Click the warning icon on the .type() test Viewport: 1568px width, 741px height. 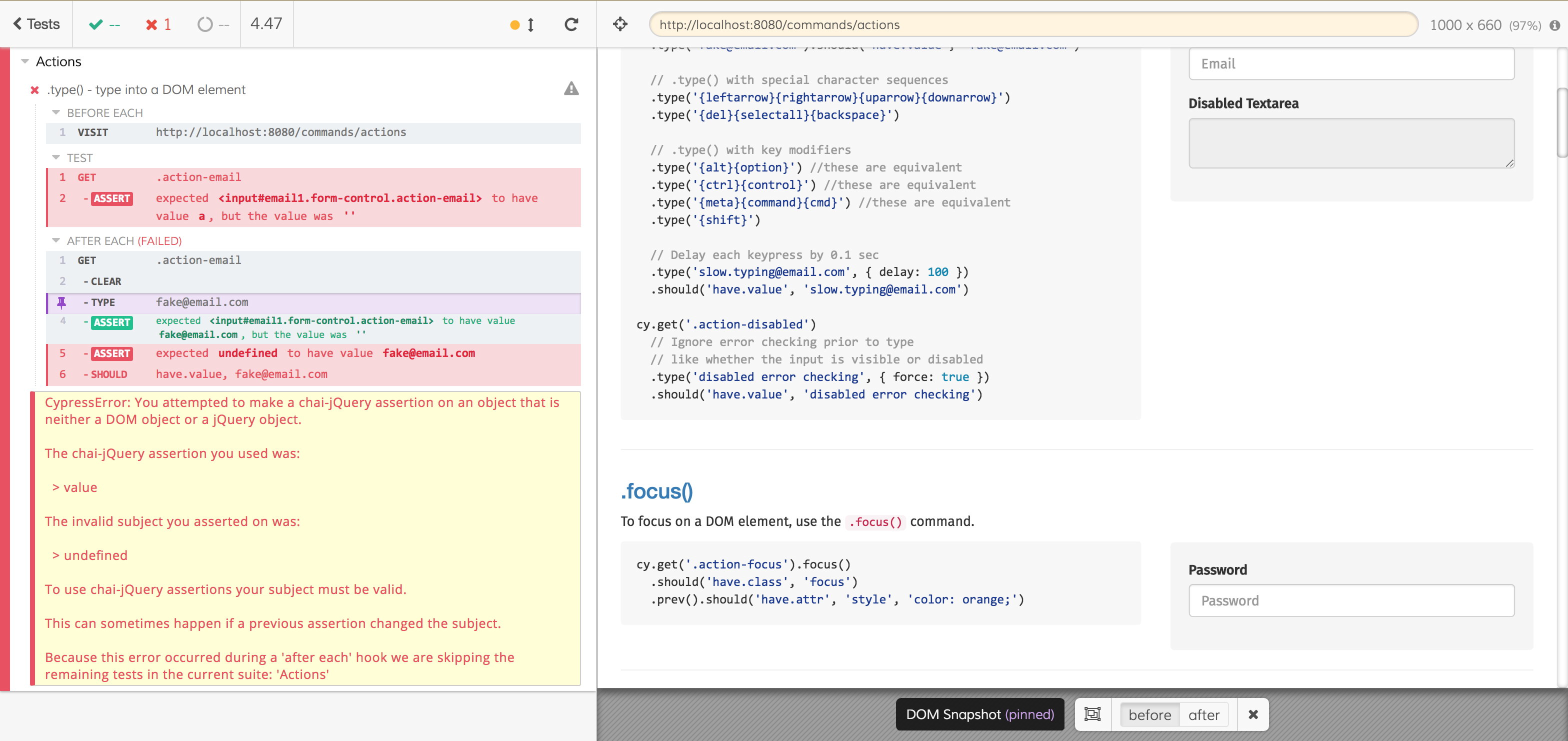tap(571, 89)
